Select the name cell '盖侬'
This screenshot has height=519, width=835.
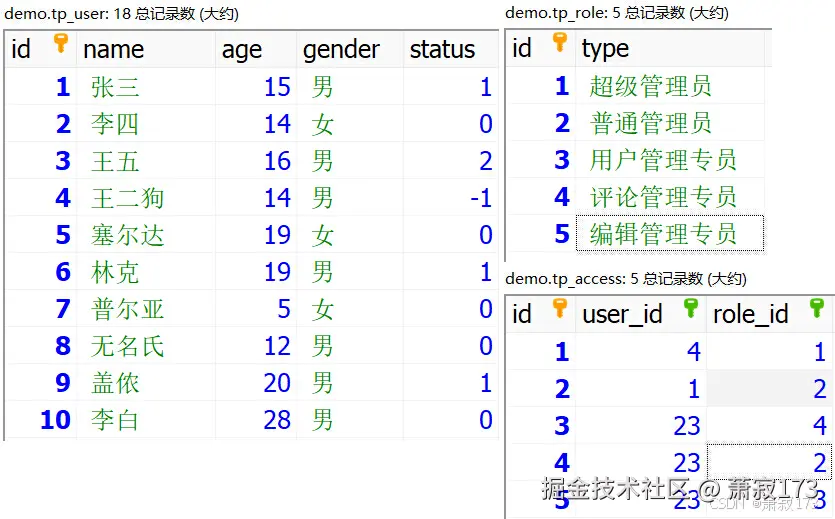146,383
